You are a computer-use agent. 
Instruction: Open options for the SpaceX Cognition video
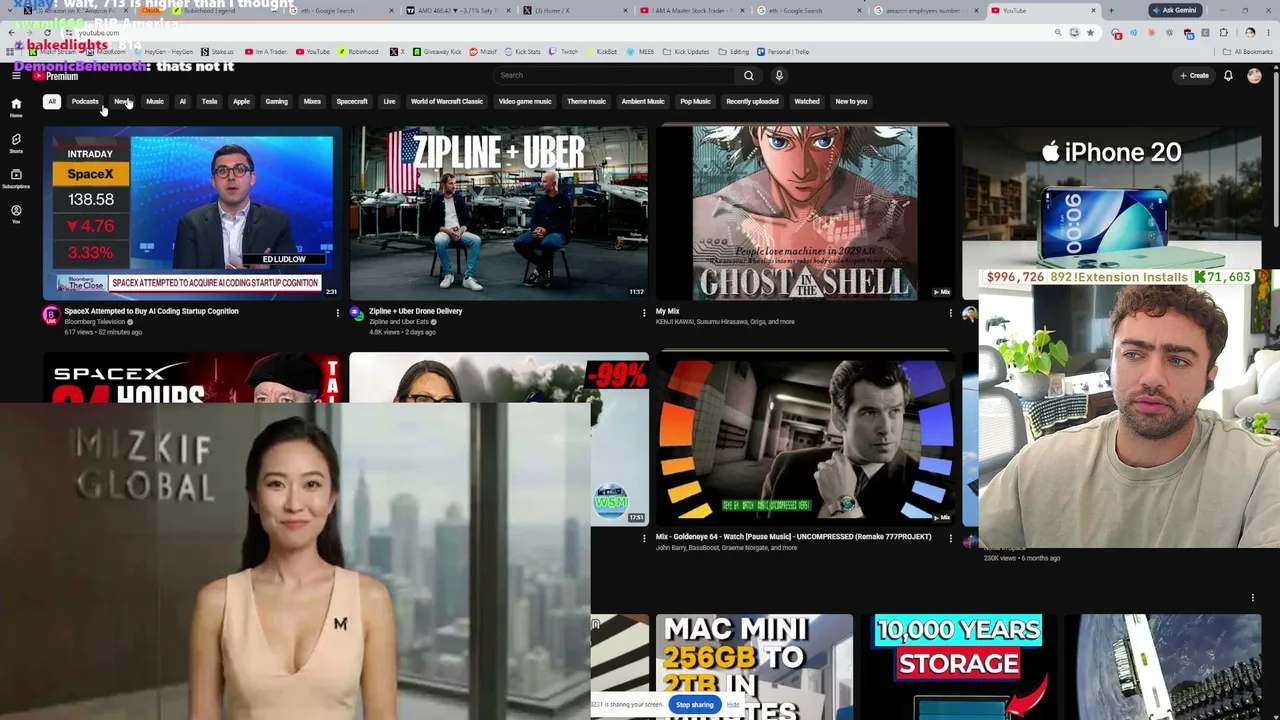[x=337, y=313]
